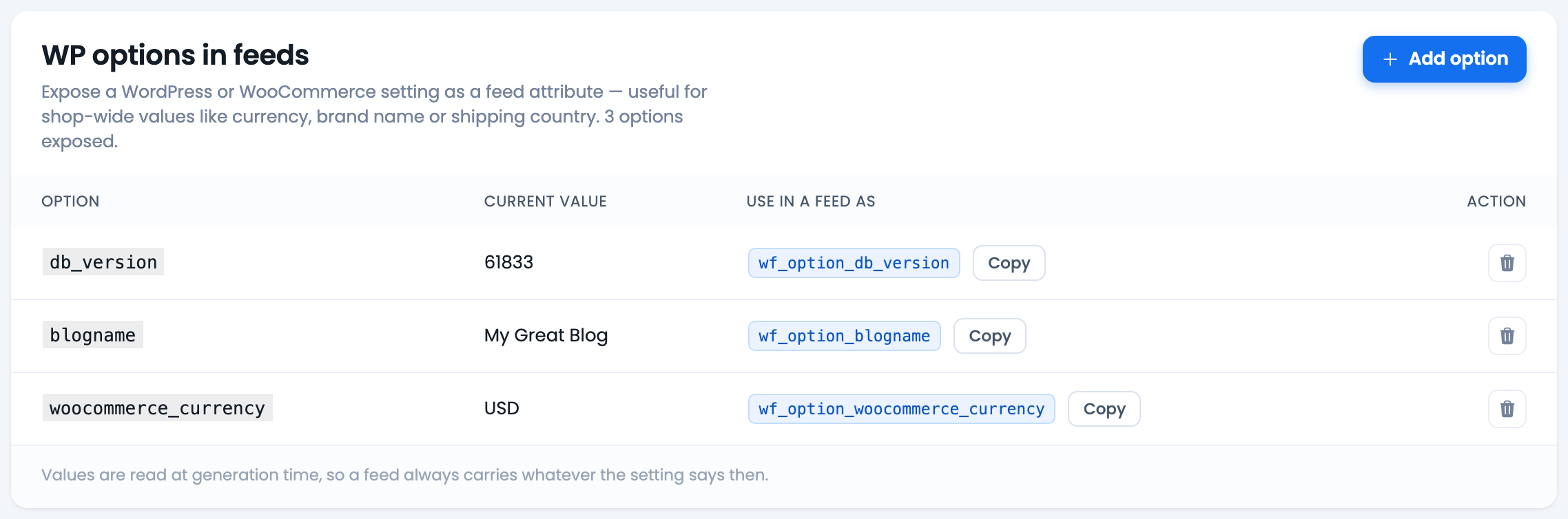Click the OPTION column header
This screenshot has width=1568, height=519.
pyautogui.click(x=70, y=201)
